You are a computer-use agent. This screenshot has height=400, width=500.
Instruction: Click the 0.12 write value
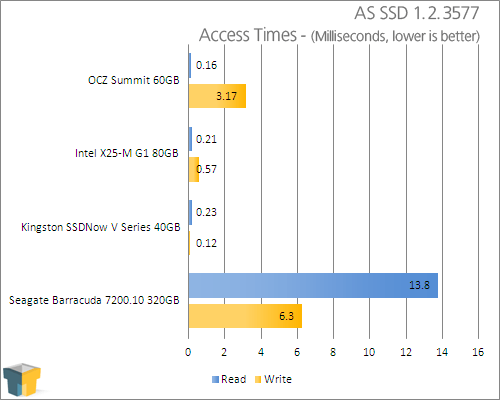pyautogui.click(x=206, y=243)
